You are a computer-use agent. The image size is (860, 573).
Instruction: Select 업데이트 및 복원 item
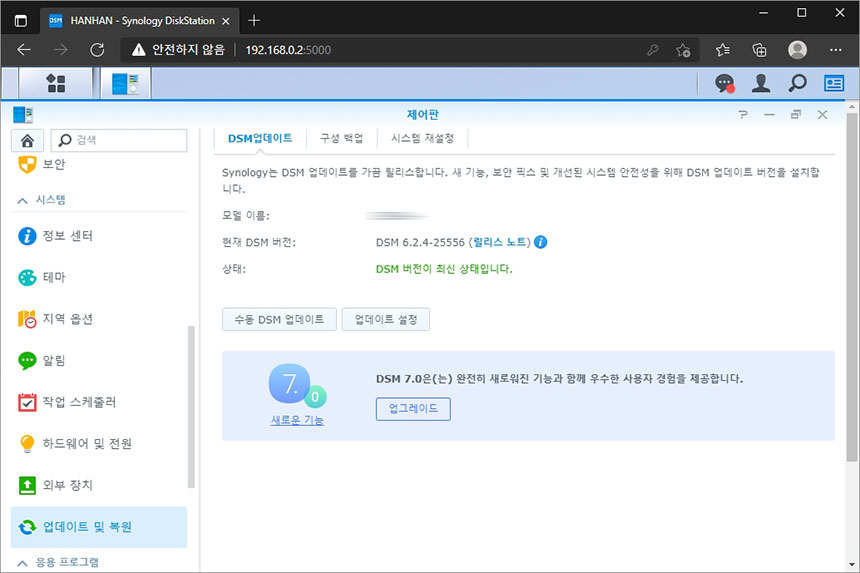[x=99, y=527]
